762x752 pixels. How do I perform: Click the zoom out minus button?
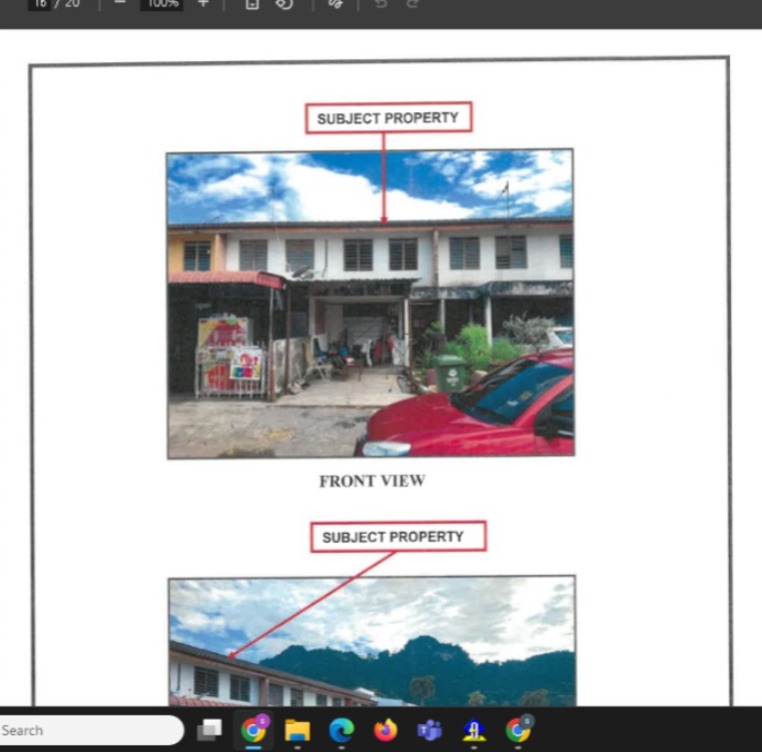click(119, 4)
